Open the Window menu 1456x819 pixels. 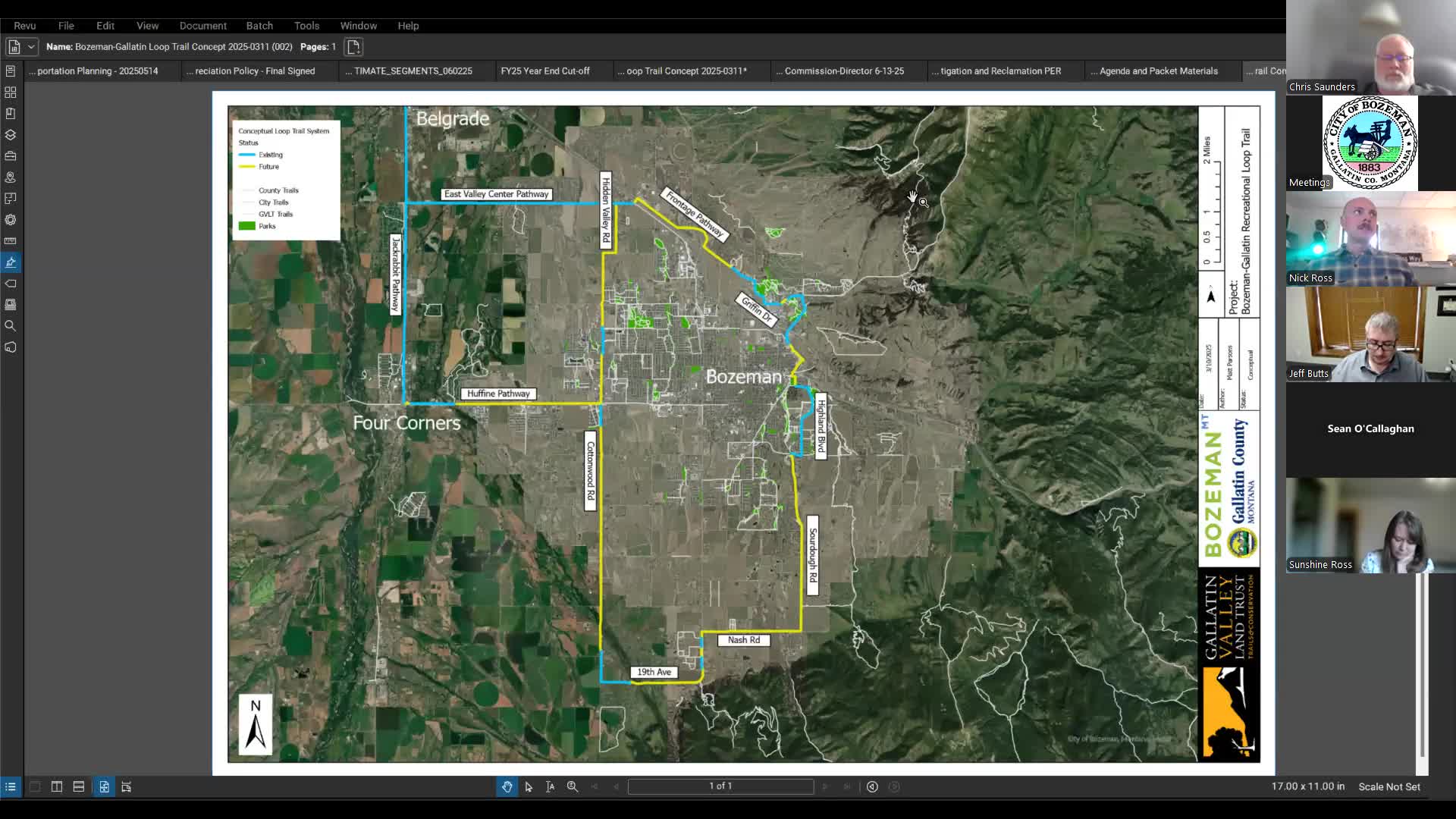pyautogui.click(x=359, y=26)
